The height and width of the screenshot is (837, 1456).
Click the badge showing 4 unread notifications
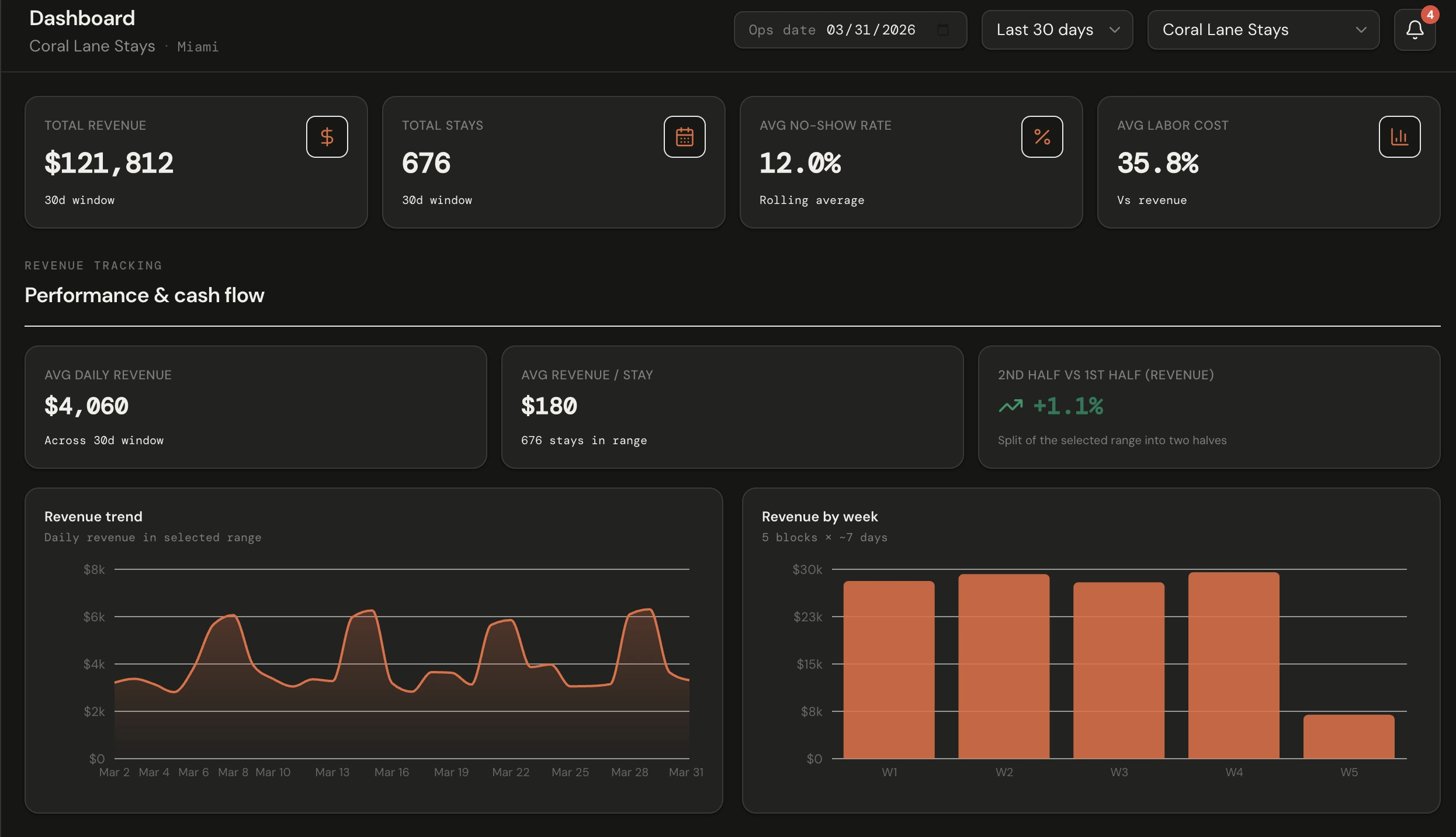coord(1431,15)
